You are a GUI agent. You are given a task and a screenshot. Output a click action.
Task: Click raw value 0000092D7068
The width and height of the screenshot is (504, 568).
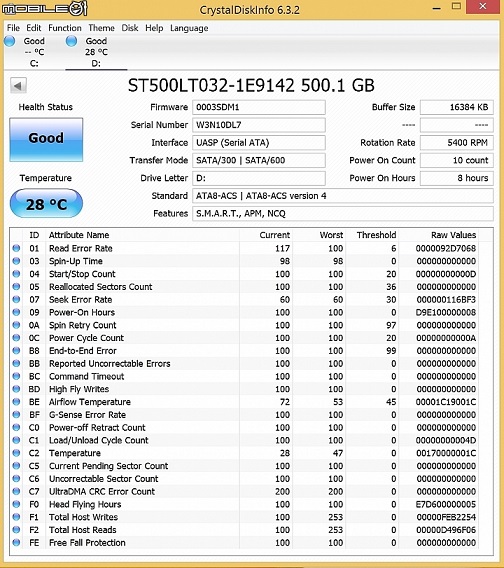(446, 248)
